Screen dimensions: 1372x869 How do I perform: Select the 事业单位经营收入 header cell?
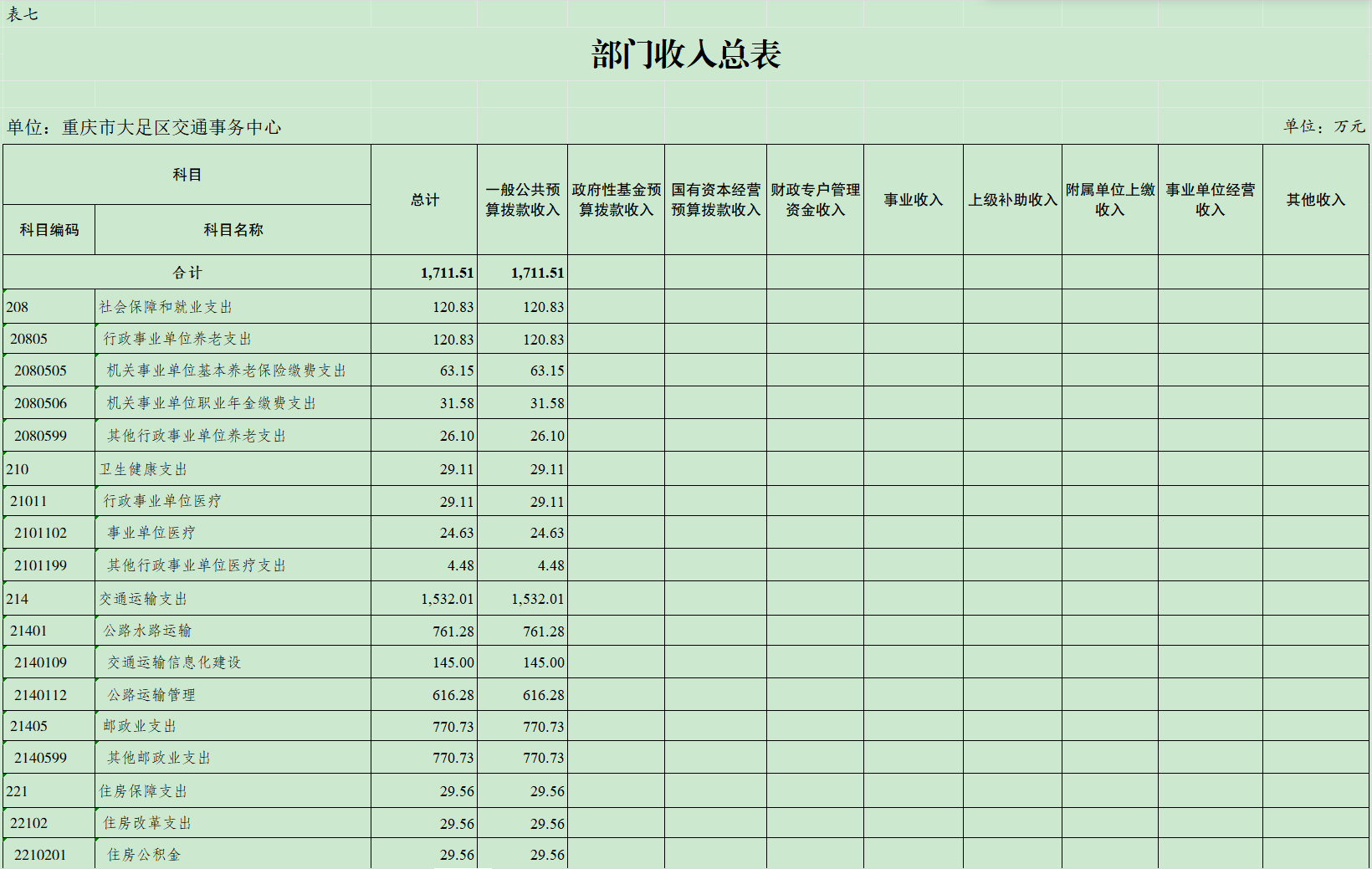(1211, 200)
